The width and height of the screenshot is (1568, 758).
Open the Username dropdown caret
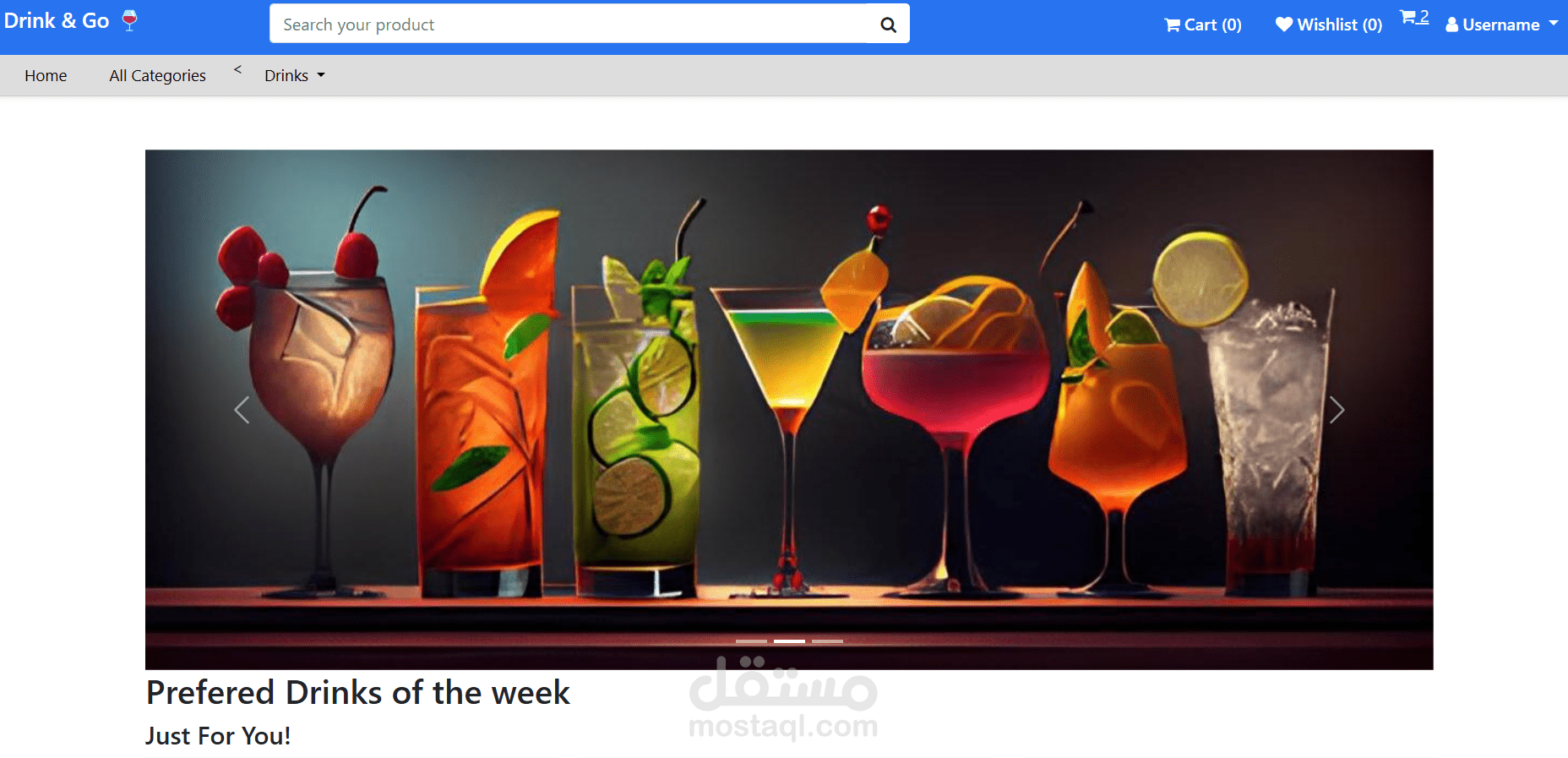(x=1554, y=24)
